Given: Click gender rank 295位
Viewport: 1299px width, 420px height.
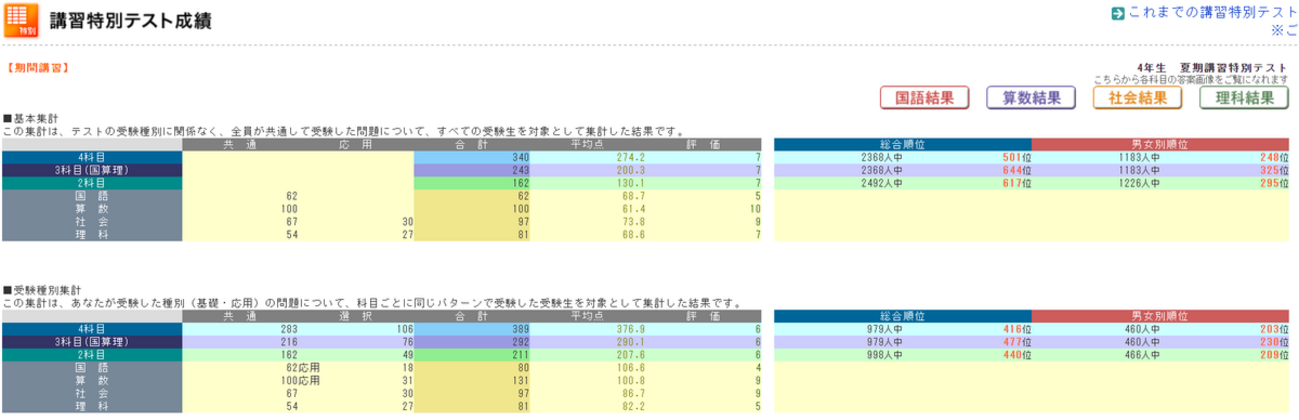Looking at the screenshot, I should [x=1274, y=183].
